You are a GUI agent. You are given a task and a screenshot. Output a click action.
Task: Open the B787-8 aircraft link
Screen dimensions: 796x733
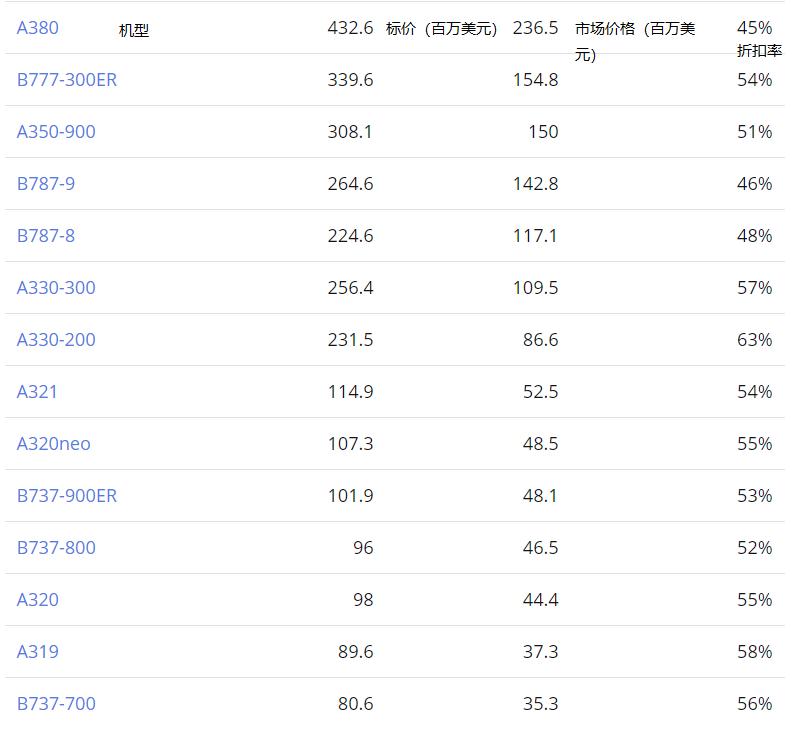[x=46, y=236]
